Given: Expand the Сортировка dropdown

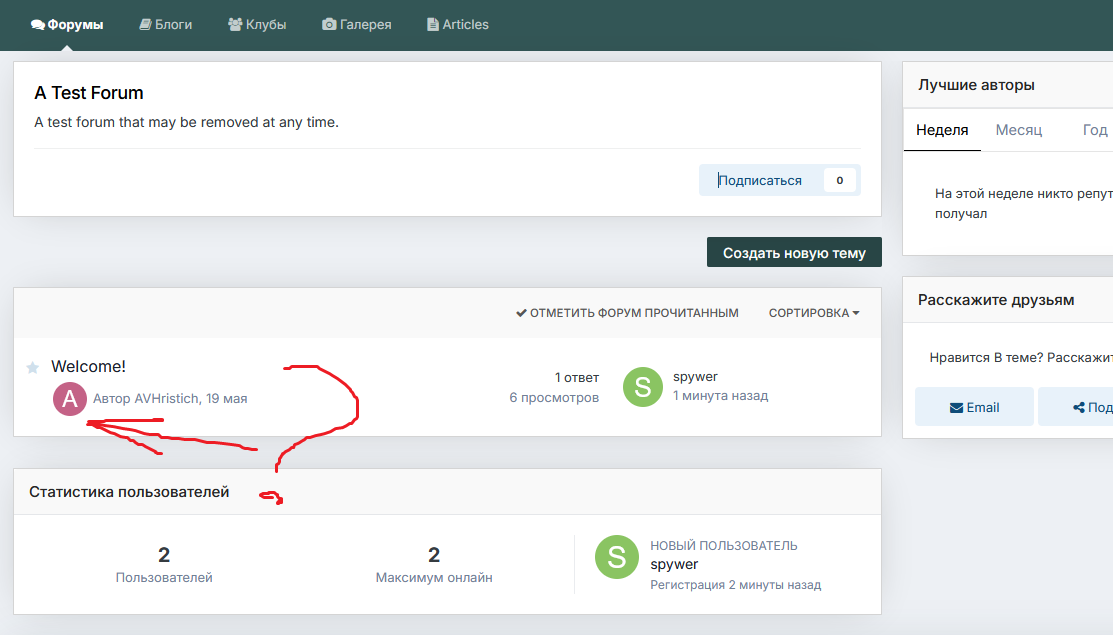Looking at the screenshot, I should (x=814, y=313).
